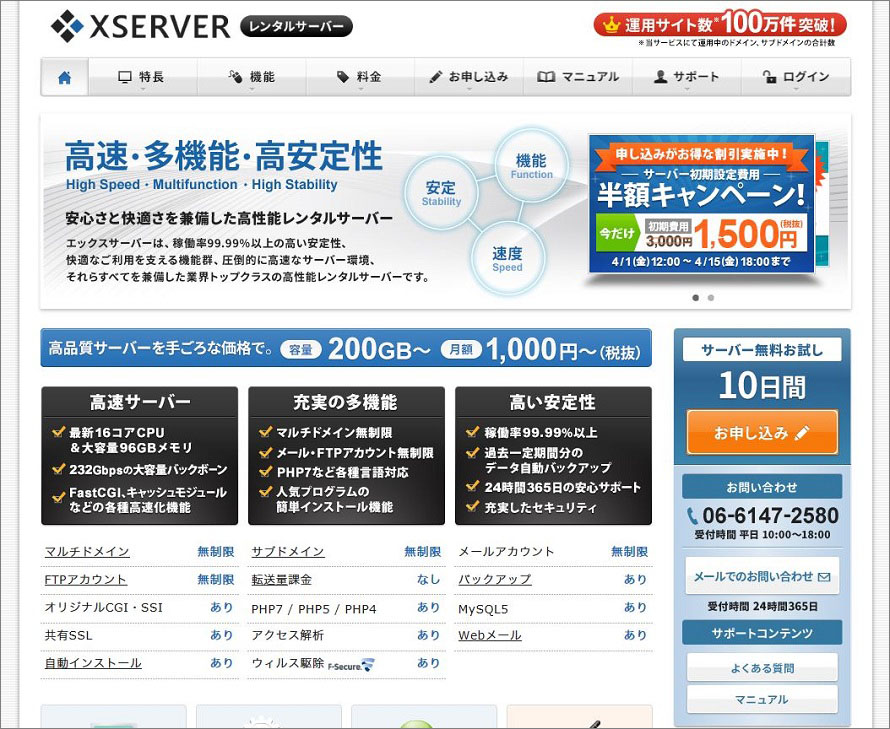Click メールでのお問い合わせ button
Image resolution: width=890 pixels, height=729 pixels.
tap(762, 576)
